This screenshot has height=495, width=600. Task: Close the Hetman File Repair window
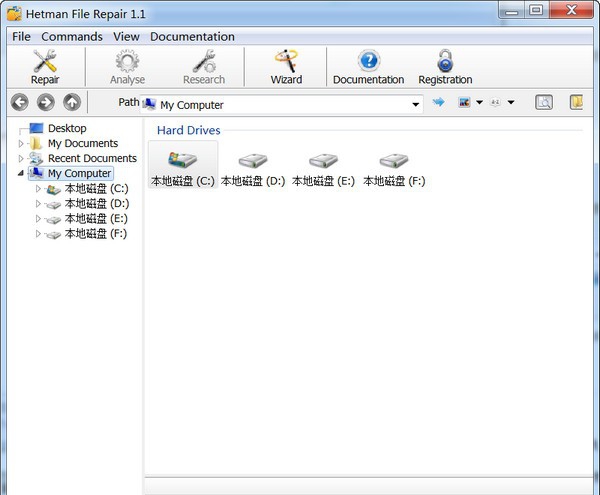571,10
